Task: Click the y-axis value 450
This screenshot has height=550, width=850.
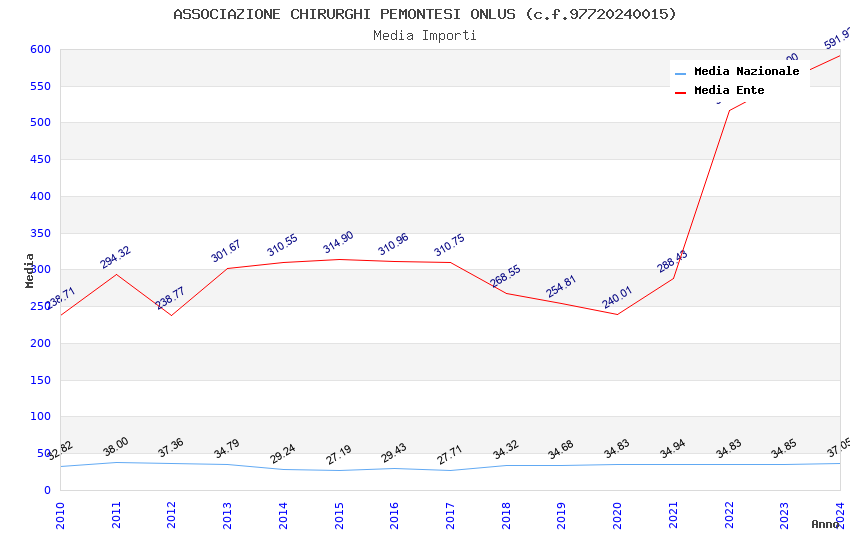Action: 40,159
